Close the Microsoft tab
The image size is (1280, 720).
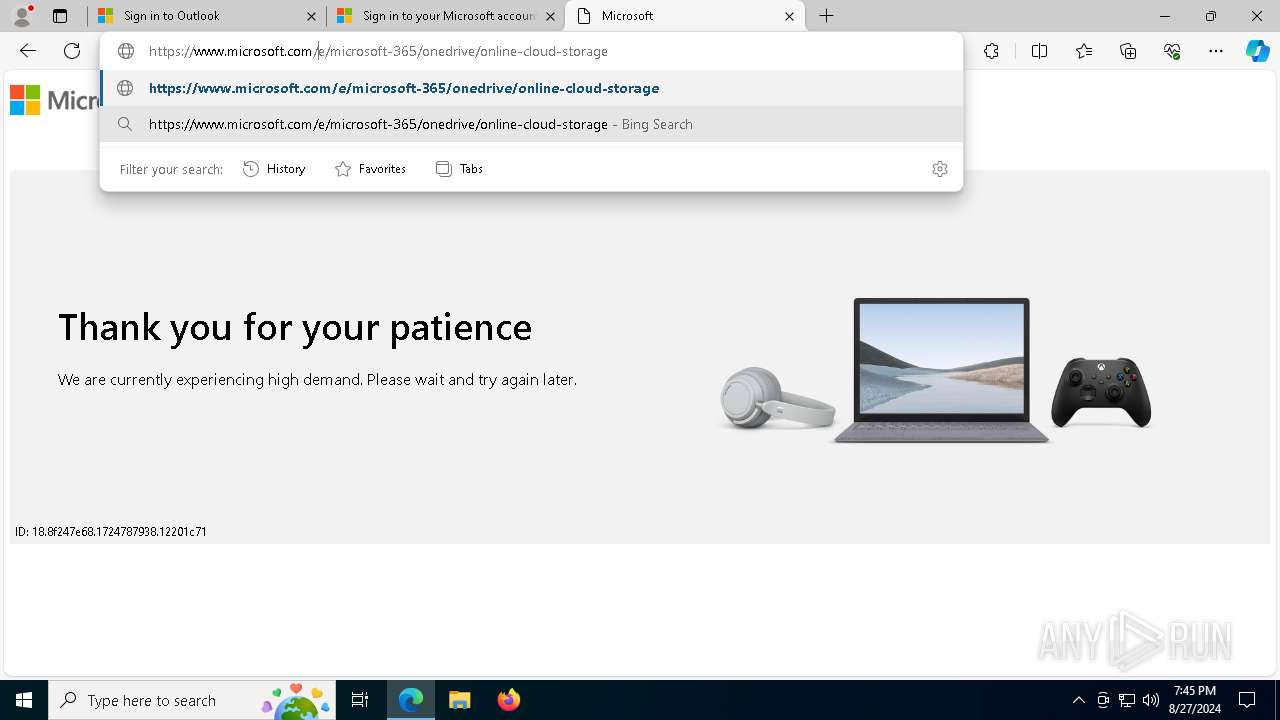[x=789, y=16]
